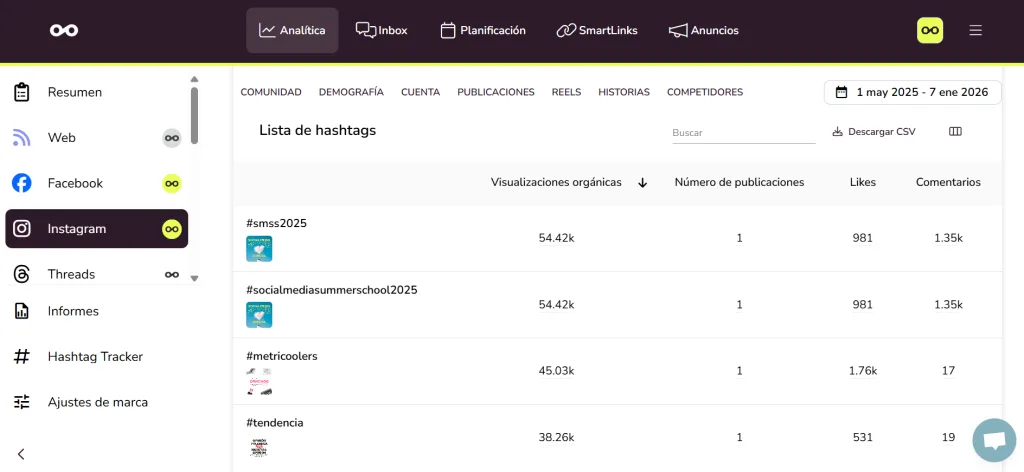Click the infinity badge next to Threads
Screen dimensions: 1024x472
pos(172,274)
